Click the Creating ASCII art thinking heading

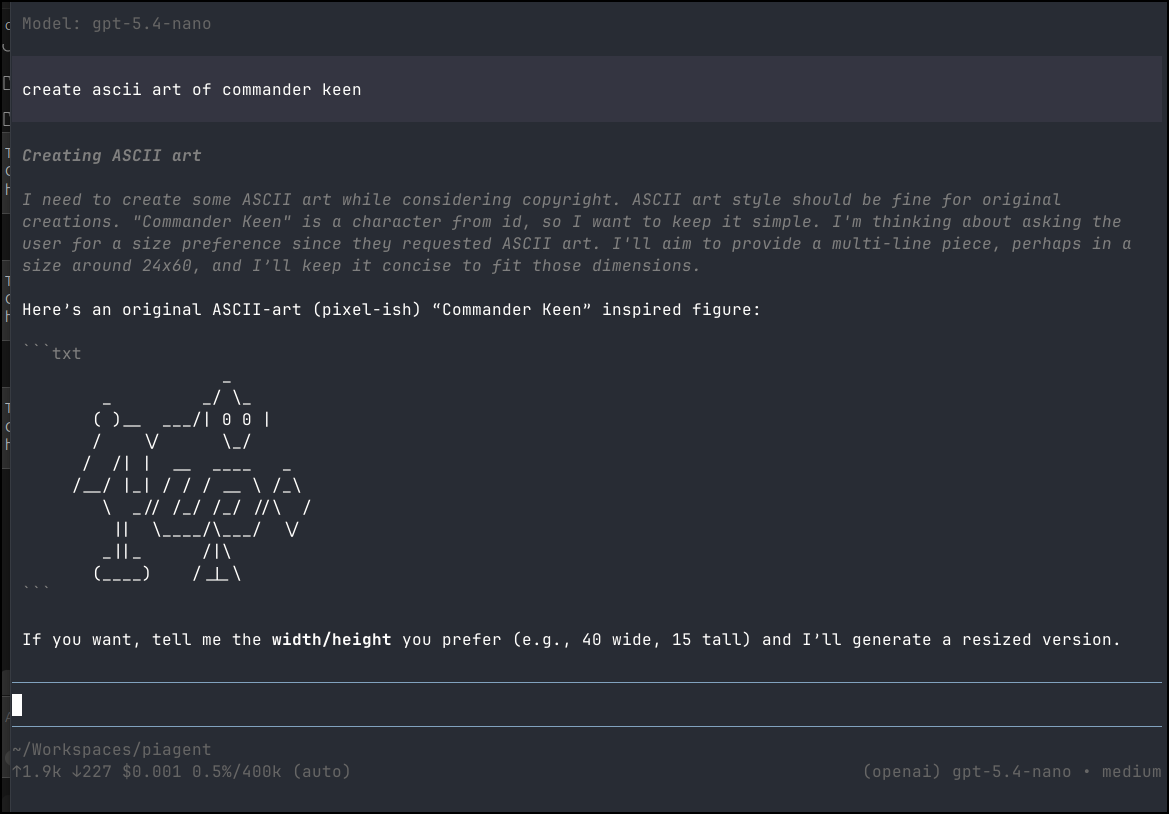111,155
